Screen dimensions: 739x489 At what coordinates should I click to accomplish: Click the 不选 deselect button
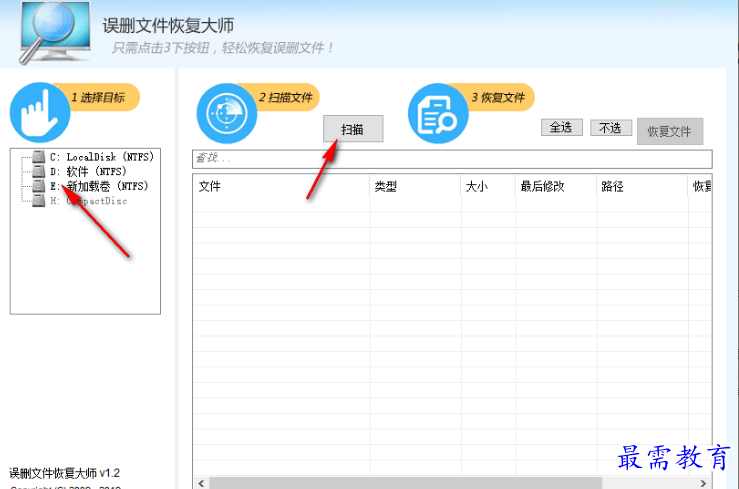pos(611,128)
